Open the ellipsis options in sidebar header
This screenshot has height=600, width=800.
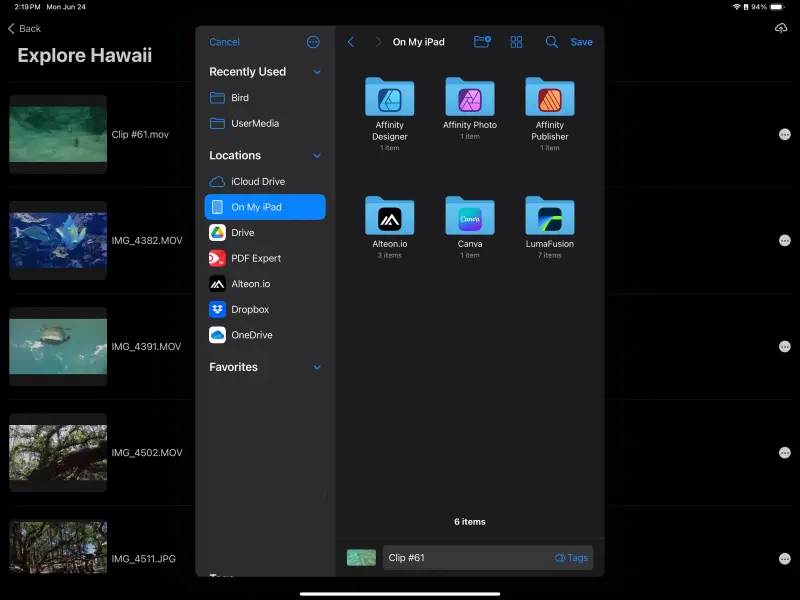313,42
